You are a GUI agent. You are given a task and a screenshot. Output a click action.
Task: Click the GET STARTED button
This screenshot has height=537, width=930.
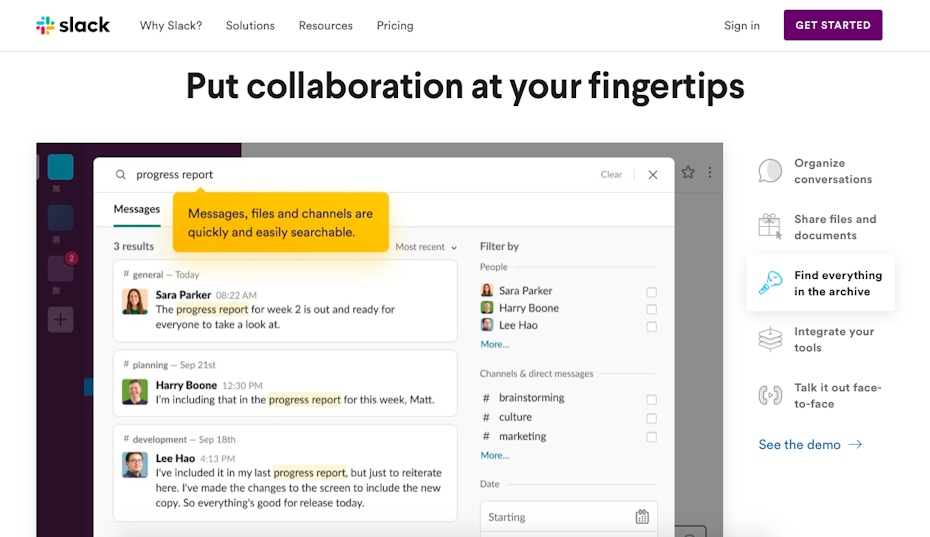[x=832, y=25]
